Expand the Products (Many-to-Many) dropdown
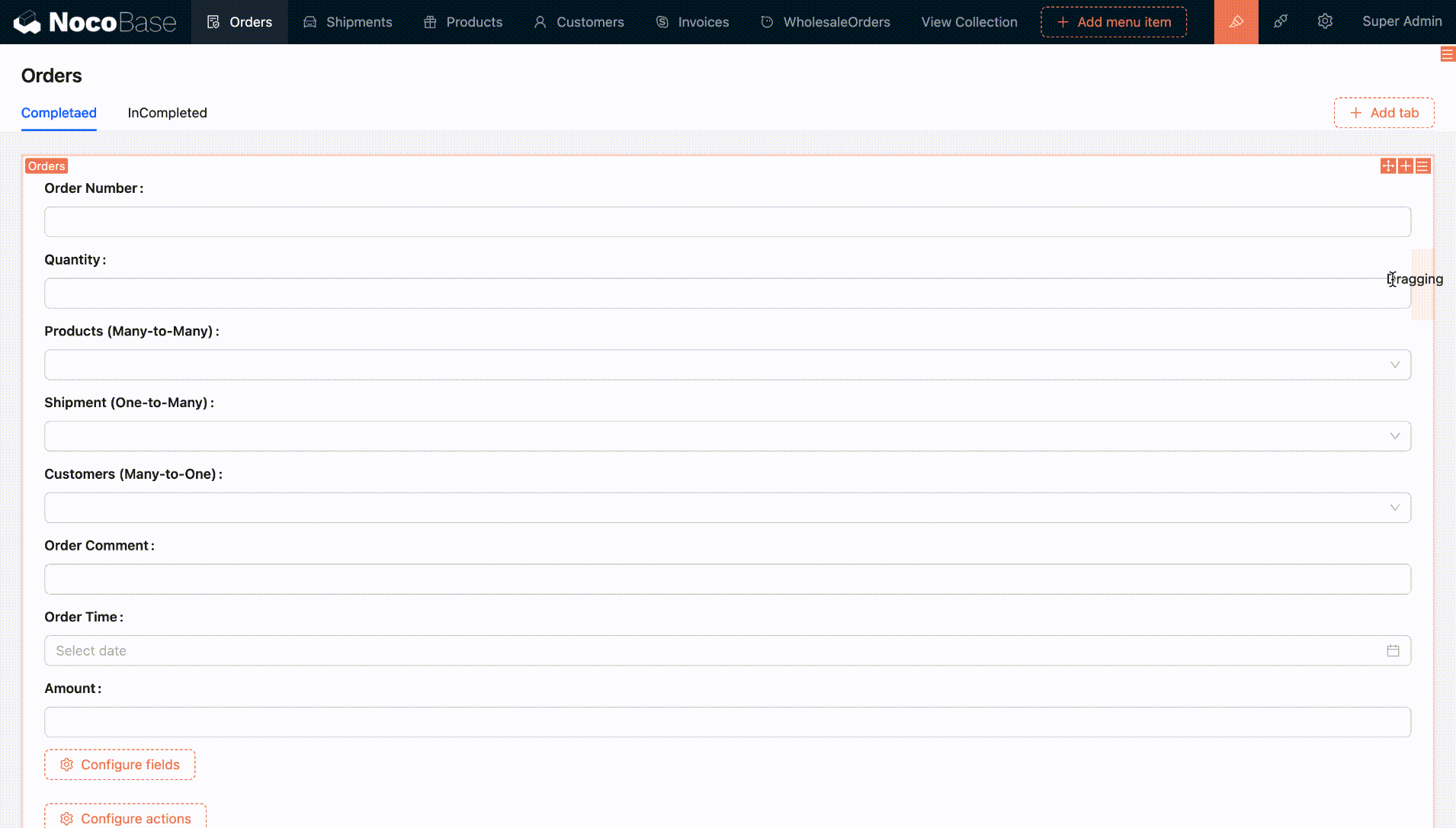 click(1394, 365)
